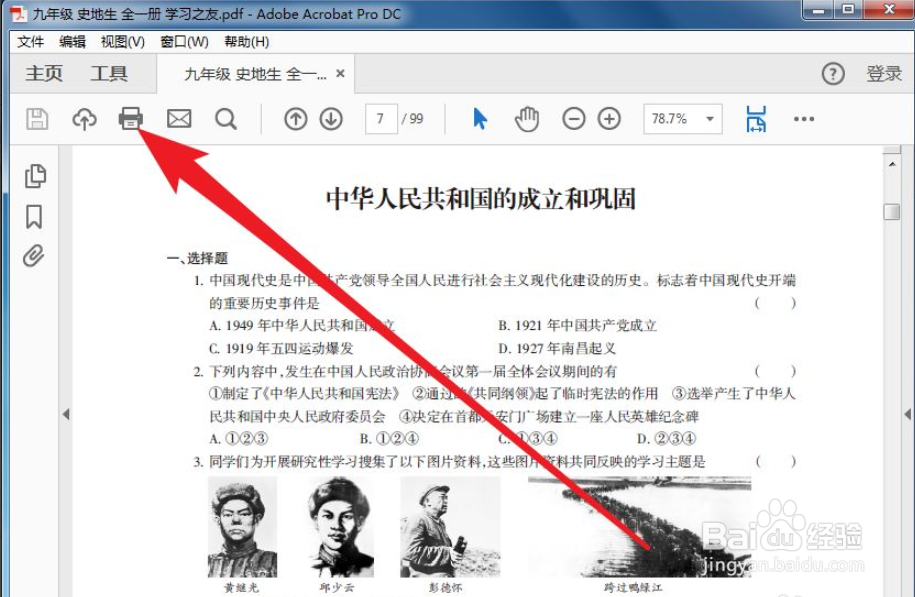The image size is (915, 597).
Task: Open the zoom percentage dropdown showing 78.7%
Action: [682, 118]
